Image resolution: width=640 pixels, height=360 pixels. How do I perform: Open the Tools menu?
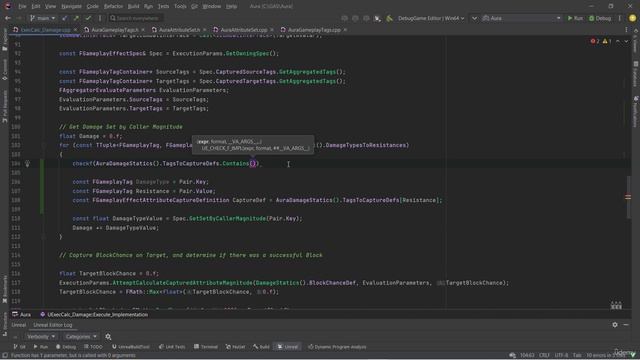pos(180,6)
